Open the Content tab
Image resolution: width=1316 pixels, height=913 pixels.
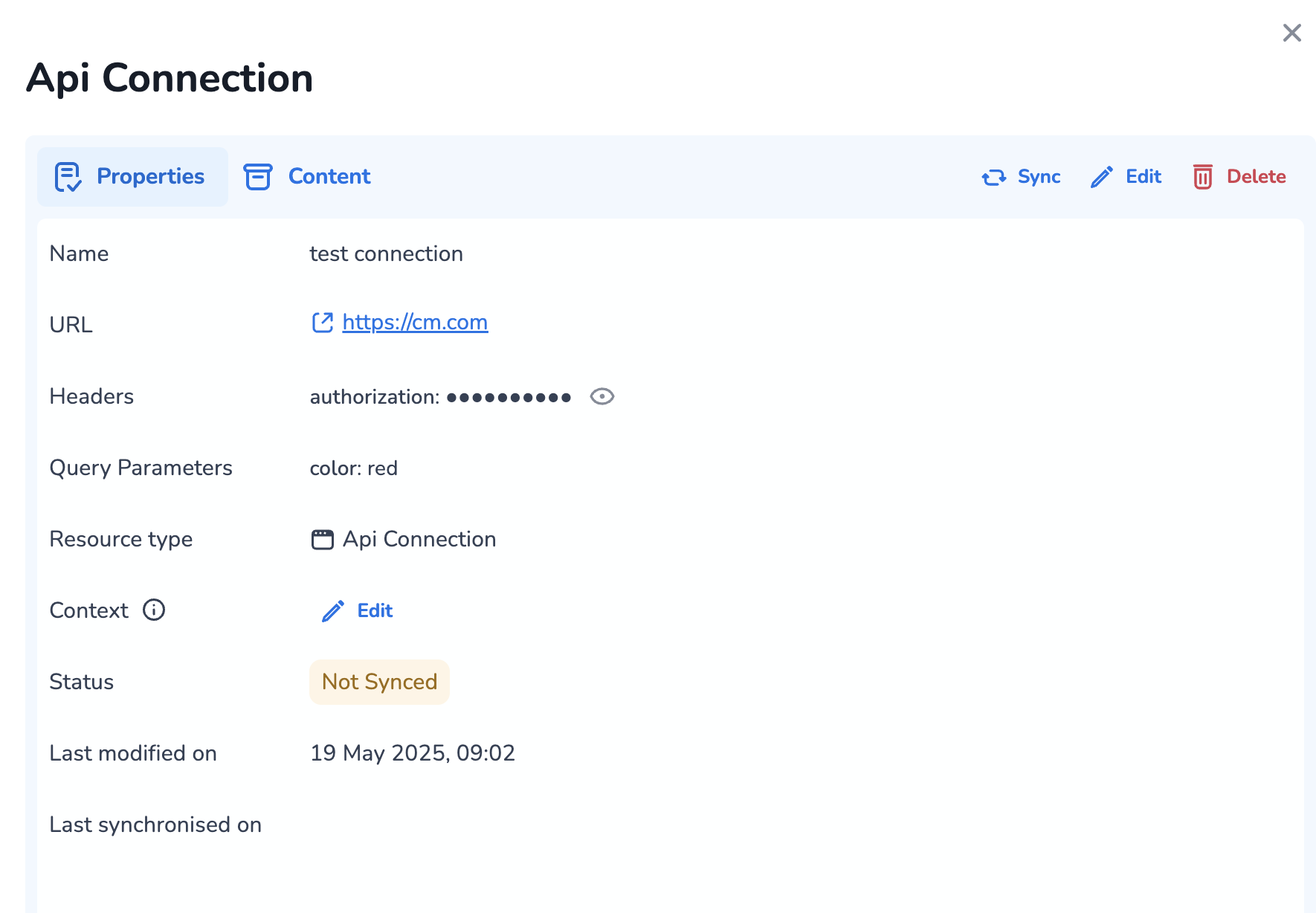(x=329, y=177)
